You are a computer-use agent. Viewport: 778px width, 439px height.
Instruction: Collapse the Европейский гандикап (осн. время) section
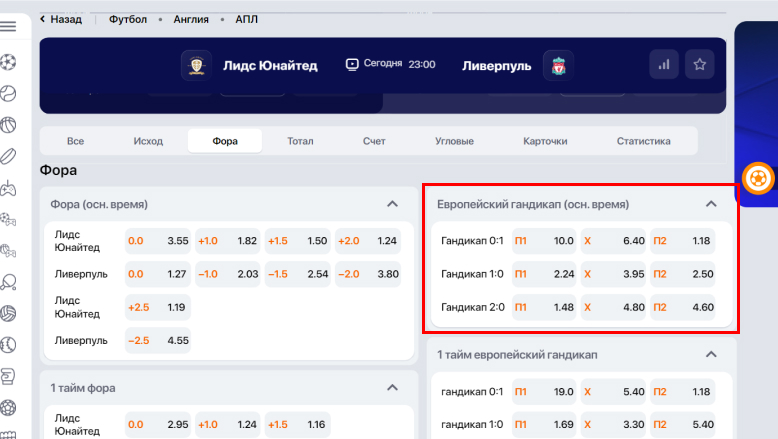(711, 204)
